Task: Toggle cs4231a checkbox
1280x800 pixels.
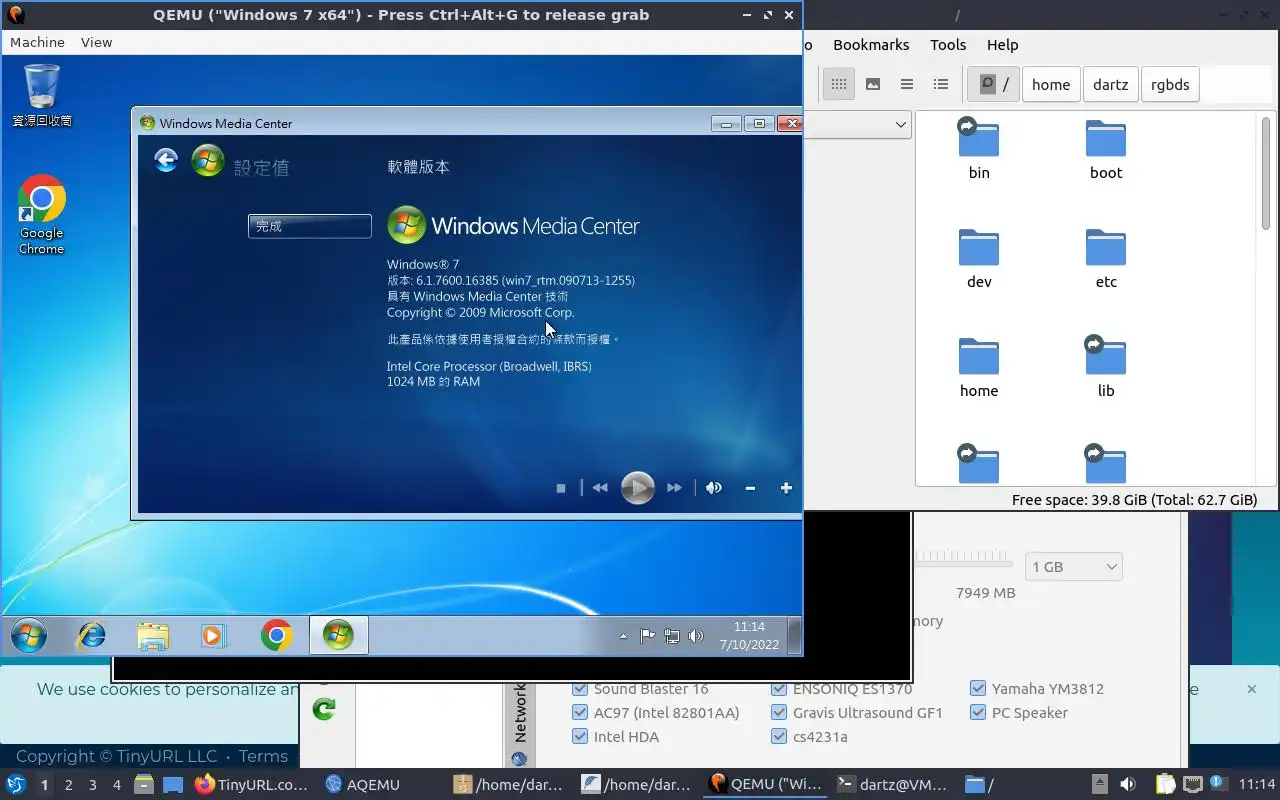Action: [779, 737]
